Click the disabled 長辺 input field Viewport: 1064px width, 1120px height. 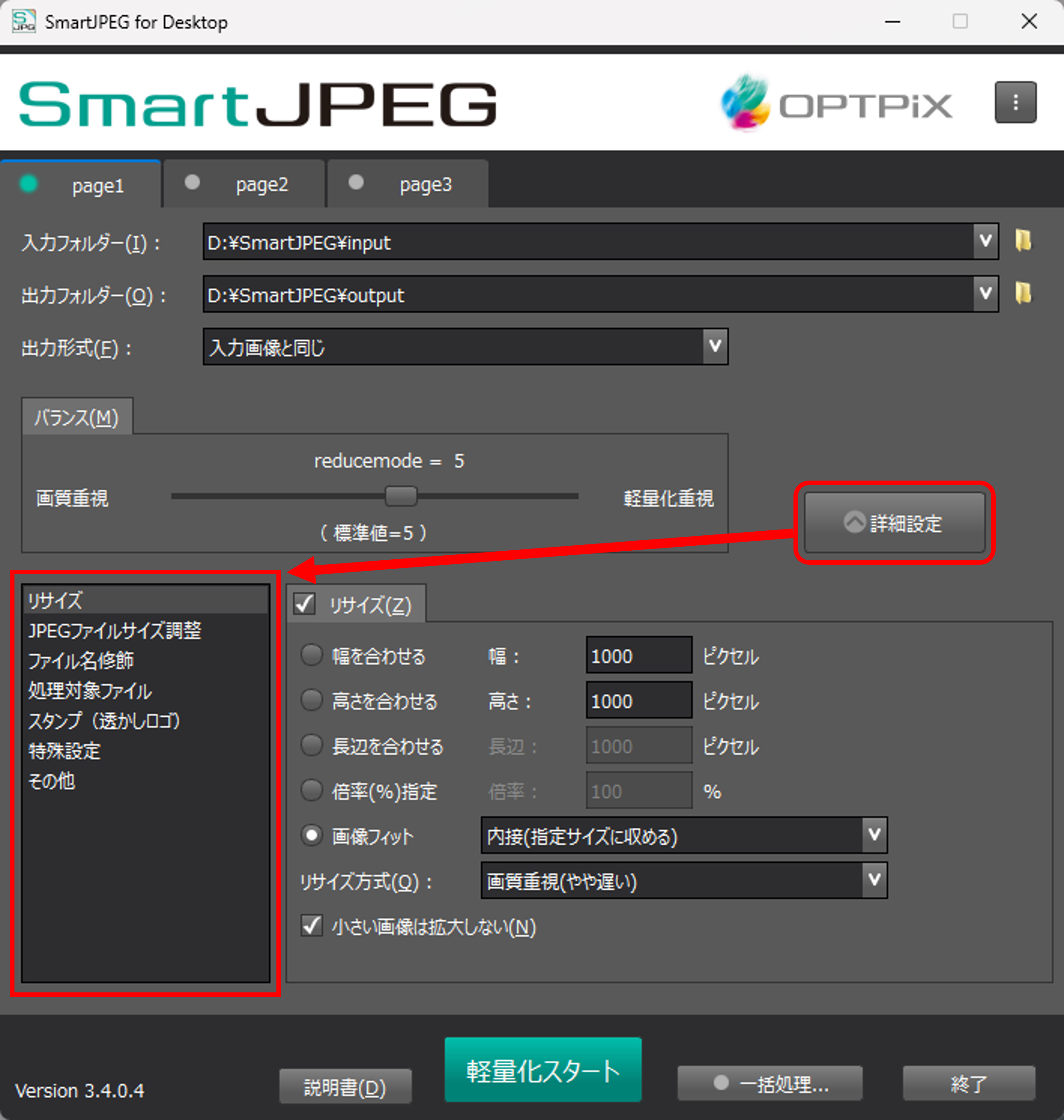click(x=639, y=745)
